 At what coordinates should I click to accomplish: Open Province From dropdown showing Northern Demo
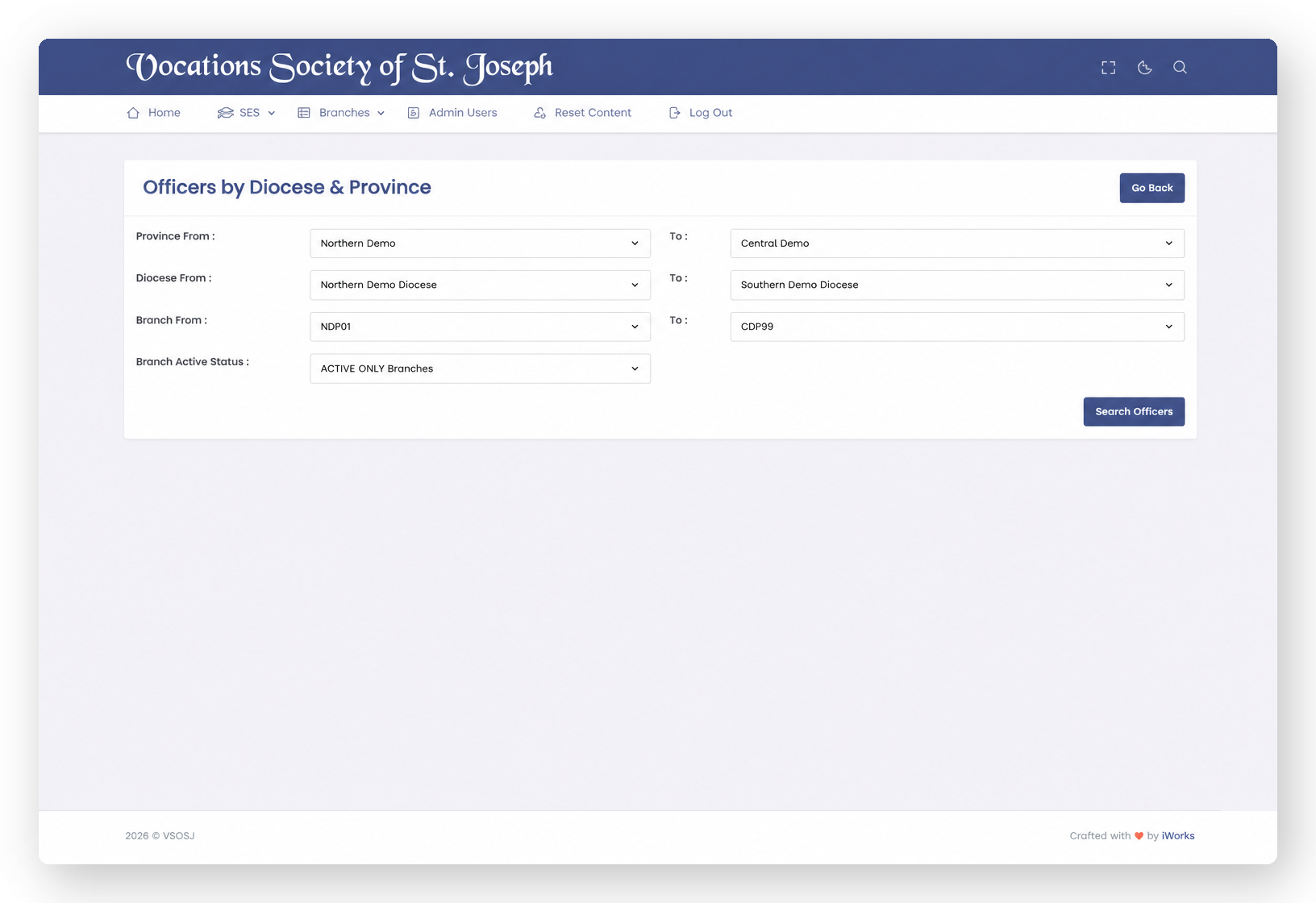[480, 243]
